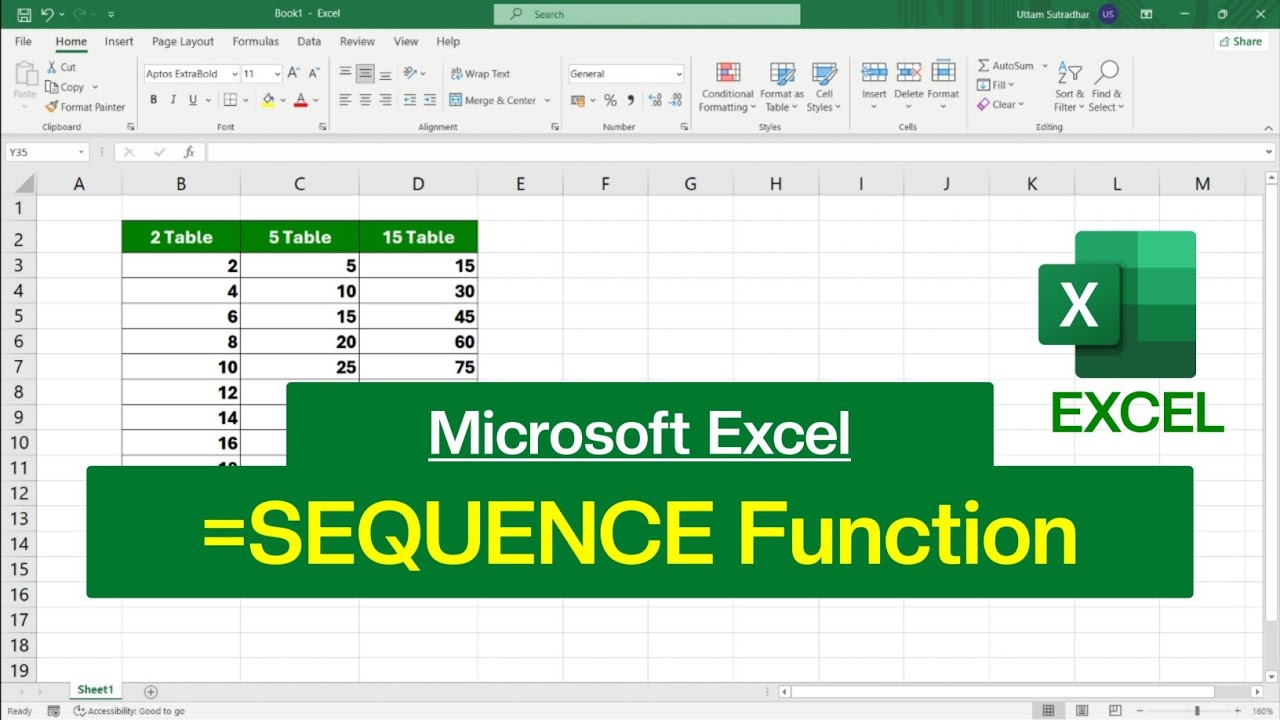The width and height of the screenshot is (1280, 720).
Task: Open the File tab
Action: (23, 41)
